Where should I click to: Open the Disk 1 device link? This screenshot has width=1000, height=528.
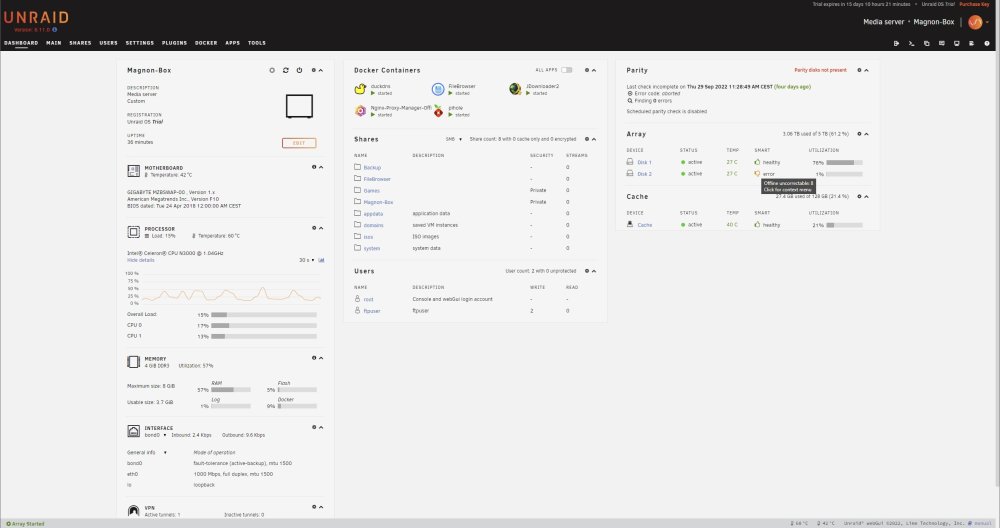644,162
